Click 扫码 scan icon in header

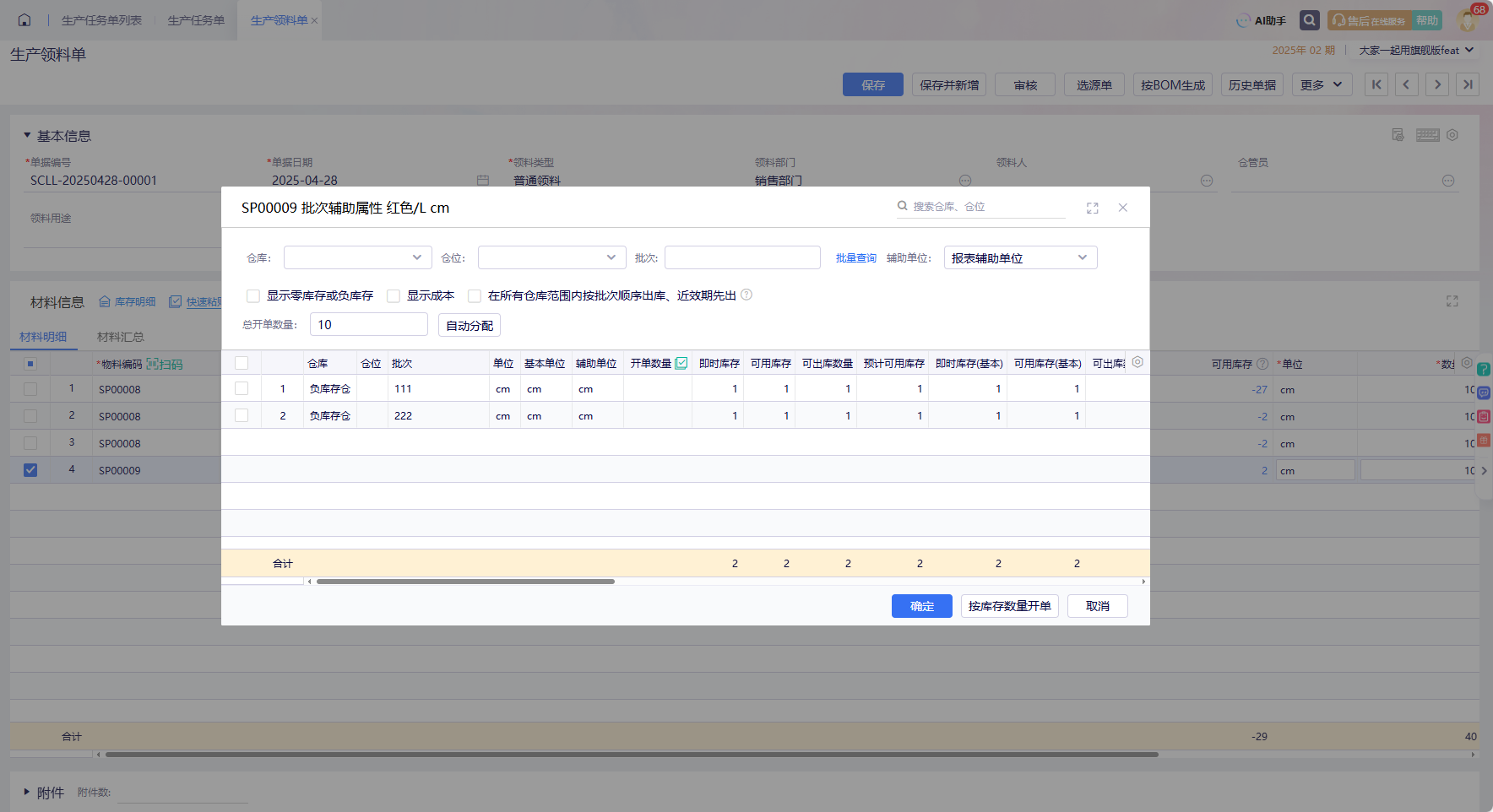pos(164,364)
